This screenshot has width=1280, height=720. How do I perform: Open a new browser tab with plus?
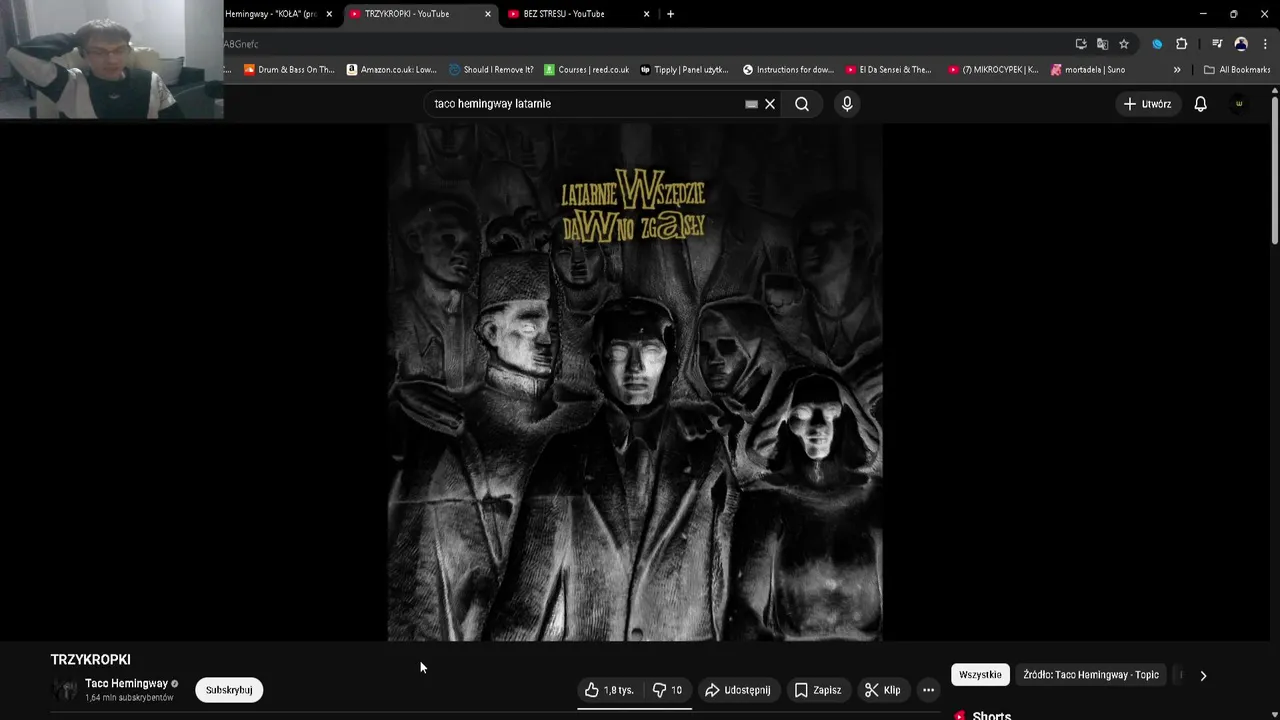670,14
